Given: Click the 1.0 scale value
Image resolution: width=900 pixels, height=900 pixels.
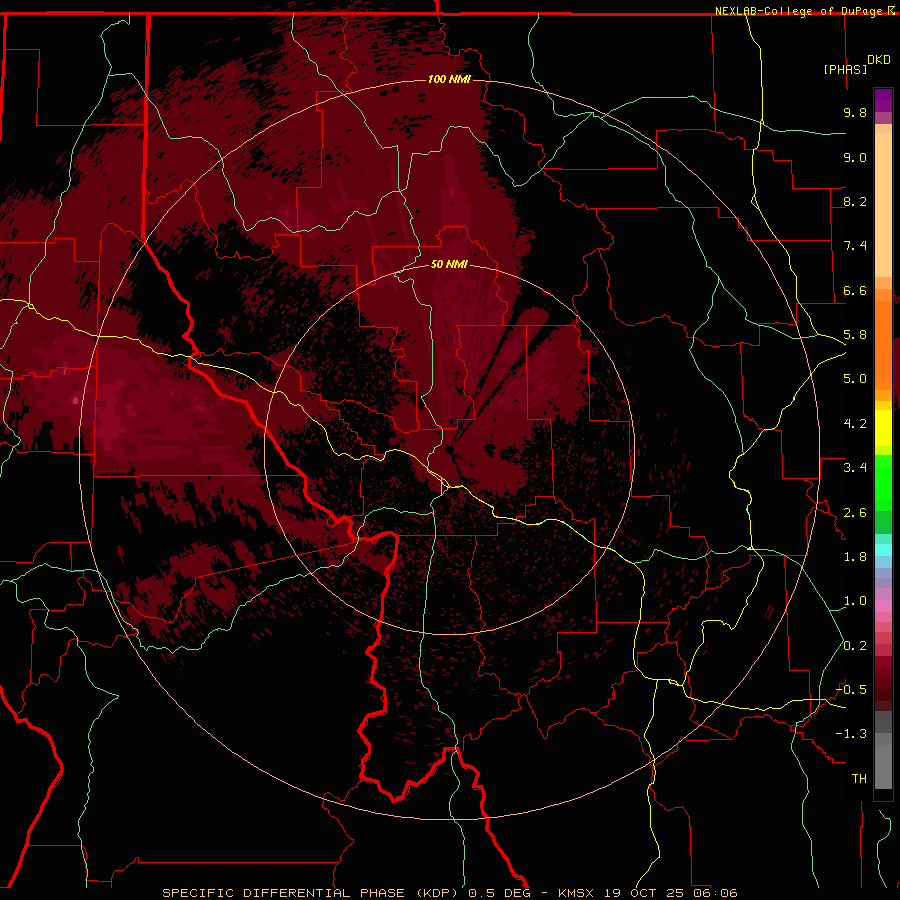Looking at the screenshot, I should pos(855,601).
